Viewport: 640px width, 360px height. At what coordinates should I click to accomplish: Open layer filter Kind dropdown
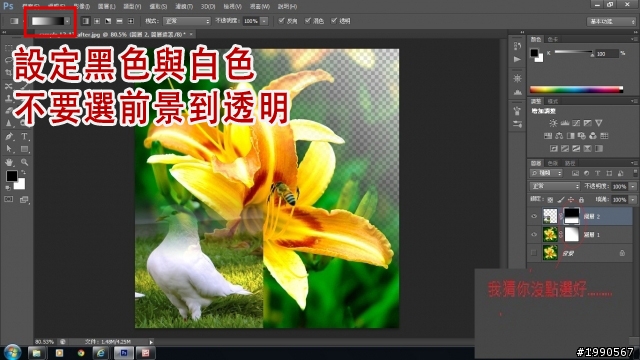tap(546, 173)
